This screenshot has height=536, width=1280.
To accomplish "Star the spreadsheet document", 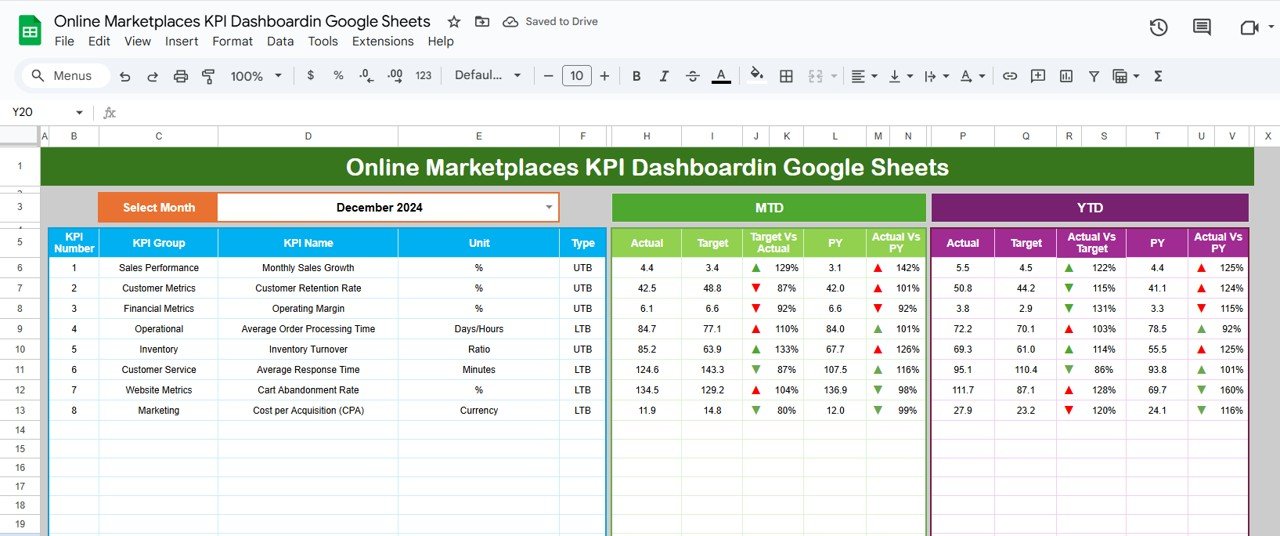I will (x=454, y=21).
